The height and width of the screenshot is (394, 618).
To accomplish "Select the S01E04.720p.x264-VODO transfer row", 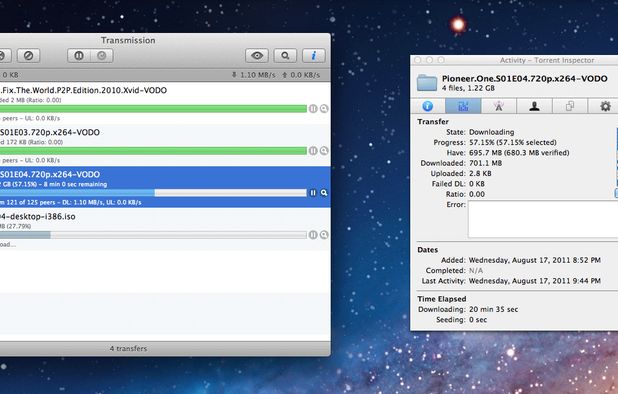I will click(x=165, y=187).
